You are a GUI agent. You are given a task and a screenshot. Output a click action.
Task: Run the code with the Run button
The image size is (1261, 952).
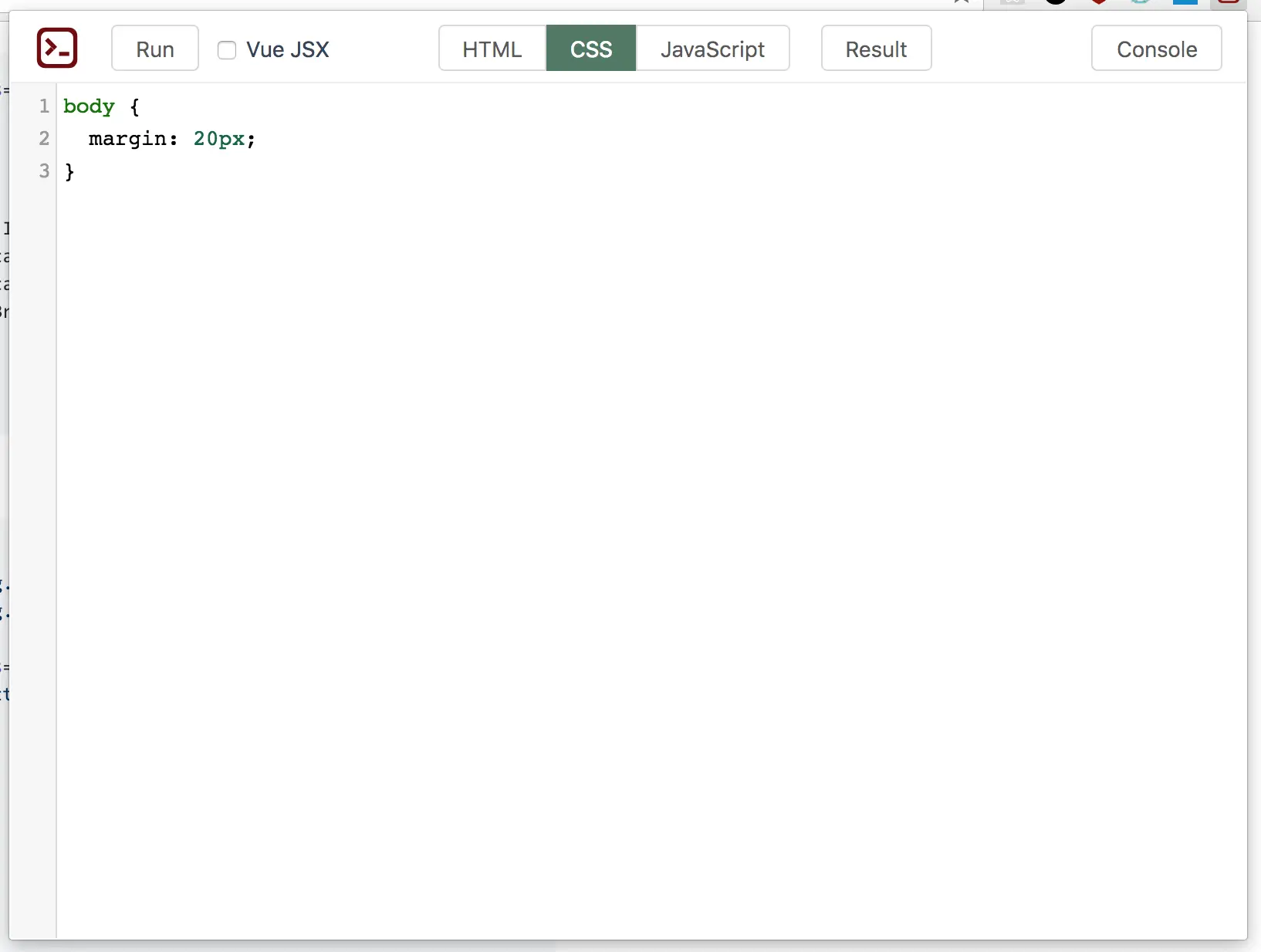[155, 49]
